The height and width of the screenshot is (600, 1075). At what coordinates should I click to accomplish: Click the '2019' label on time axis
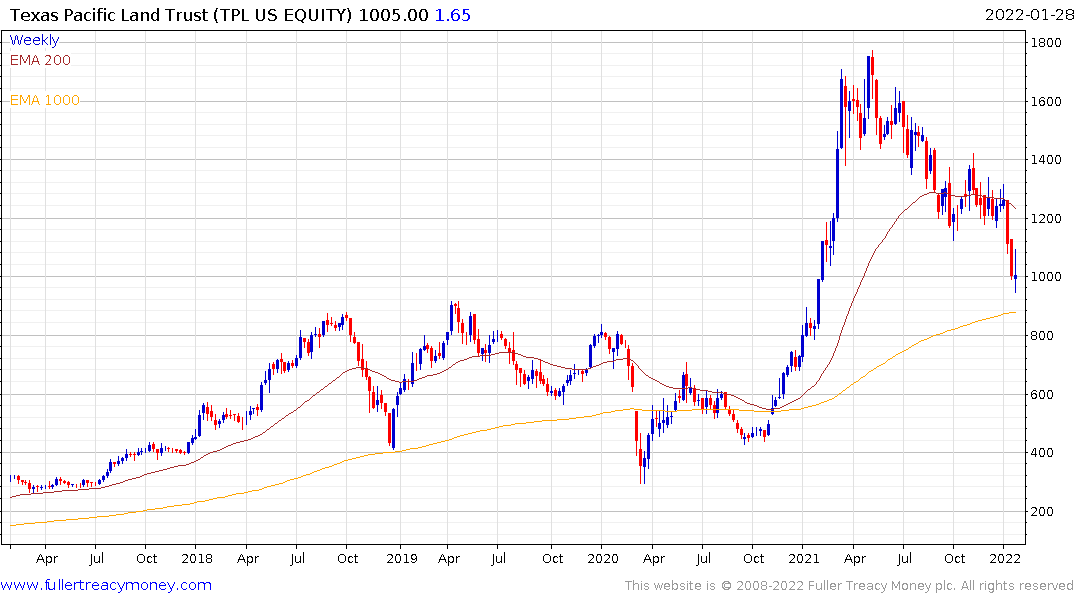[402, 559]
